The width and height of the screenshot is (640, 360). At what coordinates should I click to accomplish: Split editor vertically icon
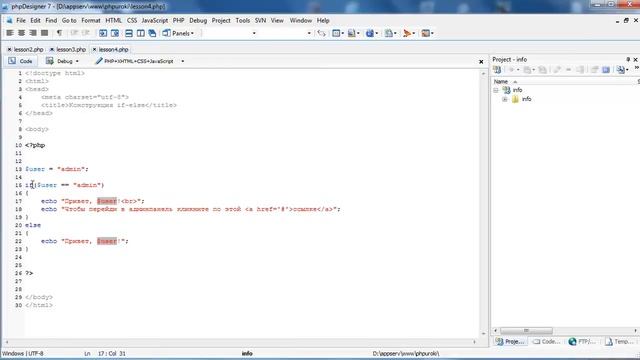(141, 33)
